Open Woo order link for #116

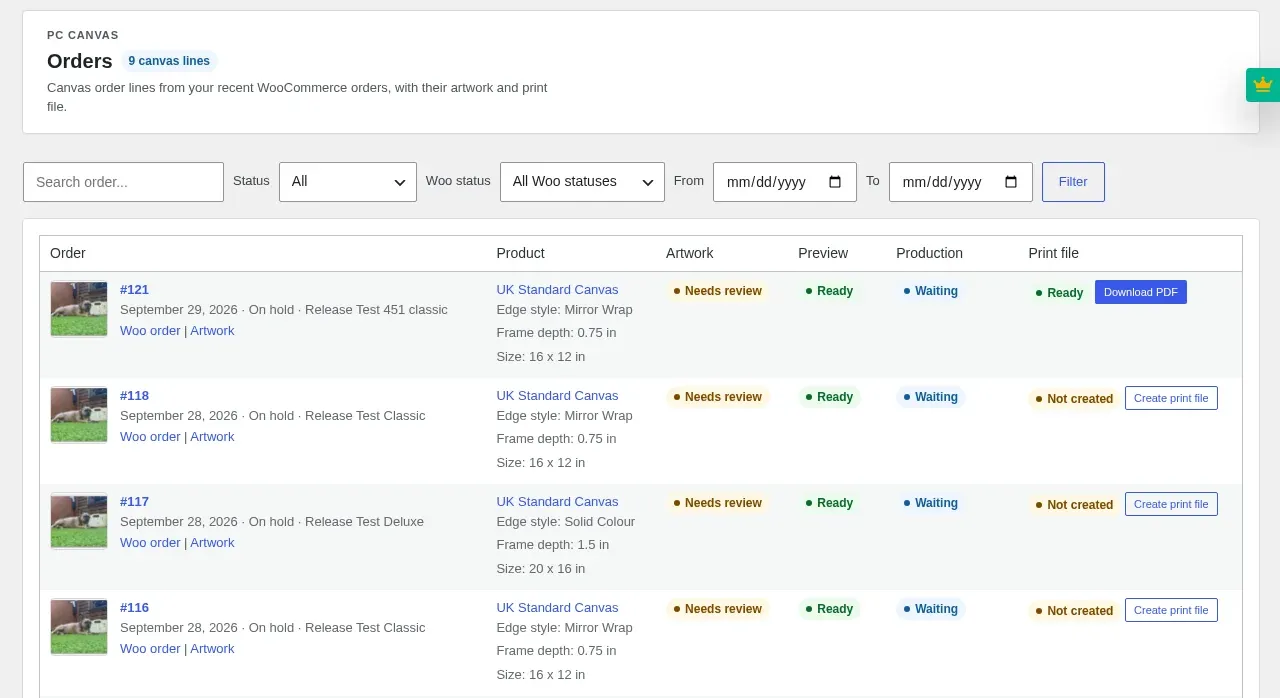[x=150, y=649]
